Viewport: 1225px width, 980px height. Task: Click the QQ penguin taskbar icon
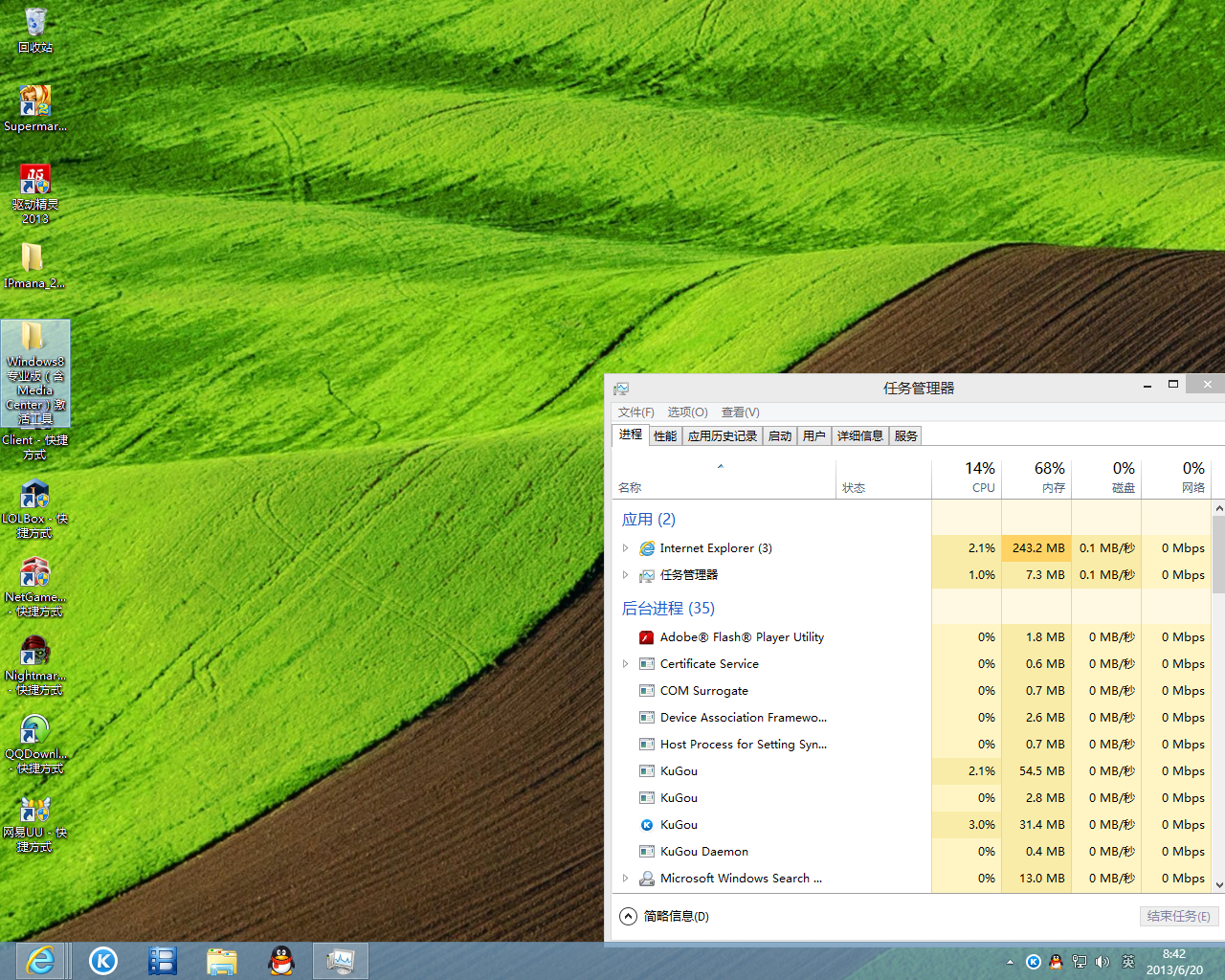point(281,961)
